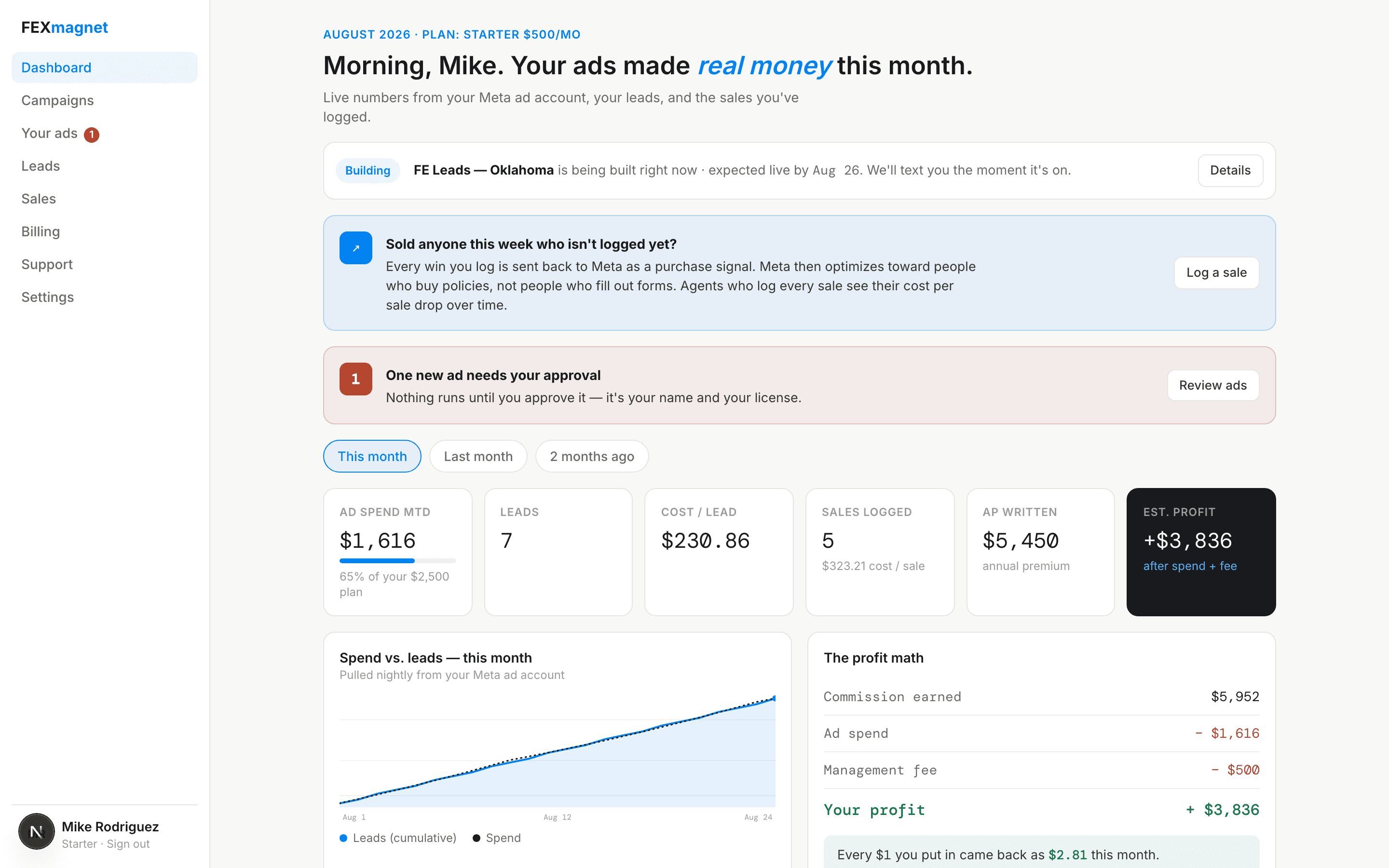Open Your ads section
The width and height of the screenshot is (1389, 868).
tap(105, 133)
